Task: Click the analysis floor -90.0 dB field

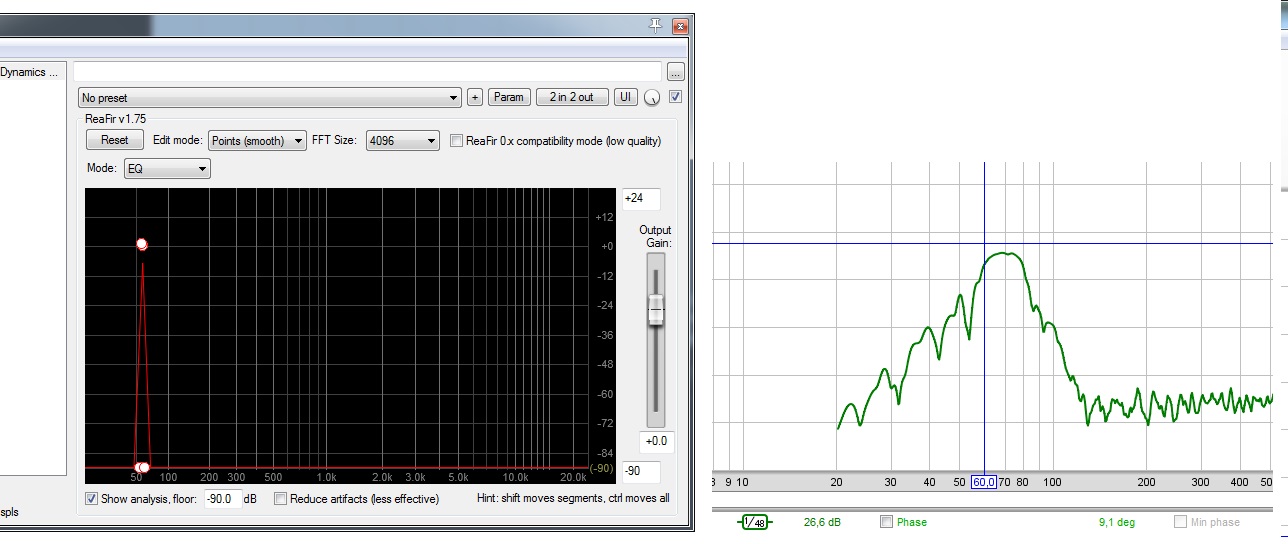Action: pyautogui.click(x=222, y=498)
